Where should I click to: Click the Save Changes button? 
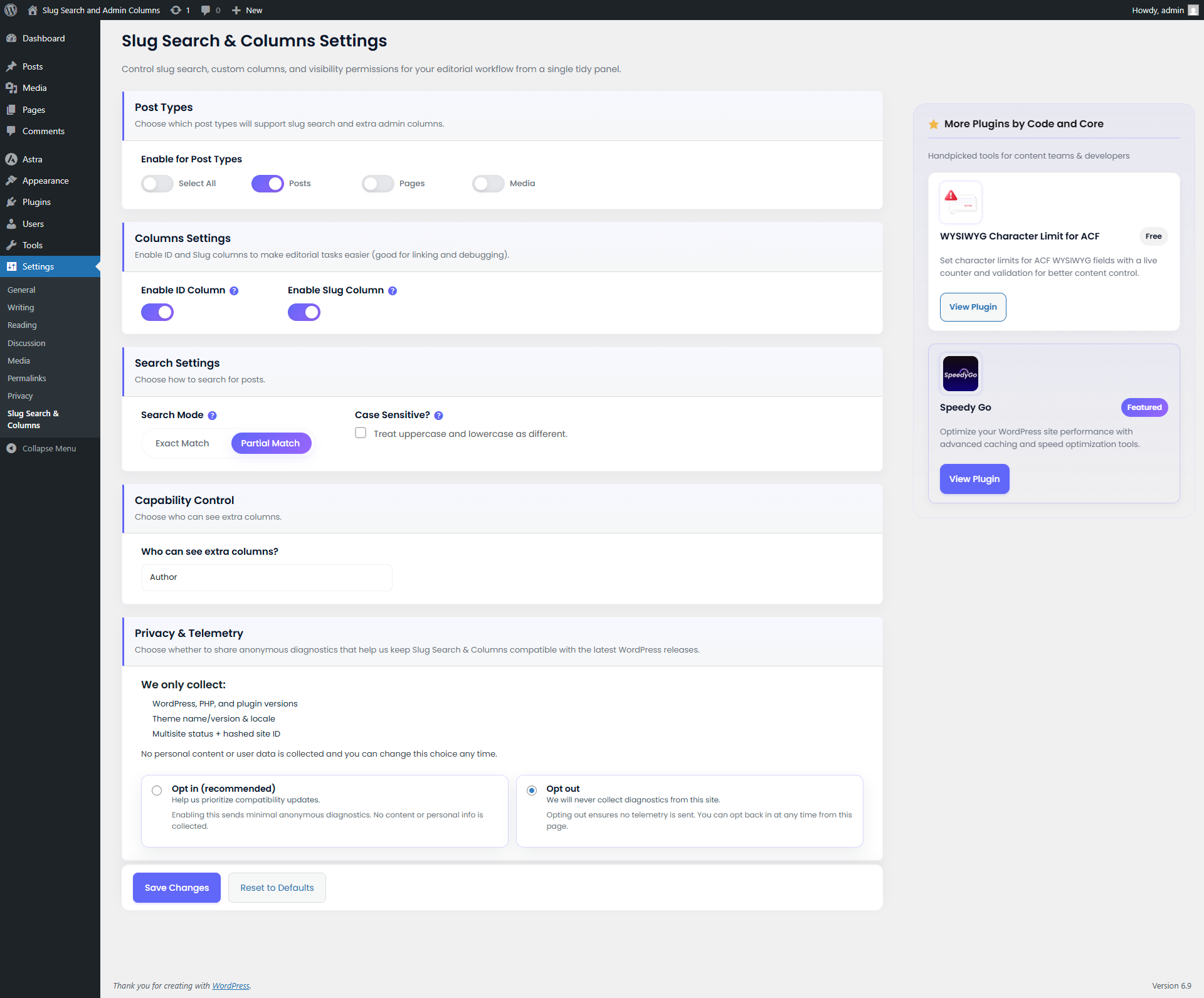coord(176,887)
